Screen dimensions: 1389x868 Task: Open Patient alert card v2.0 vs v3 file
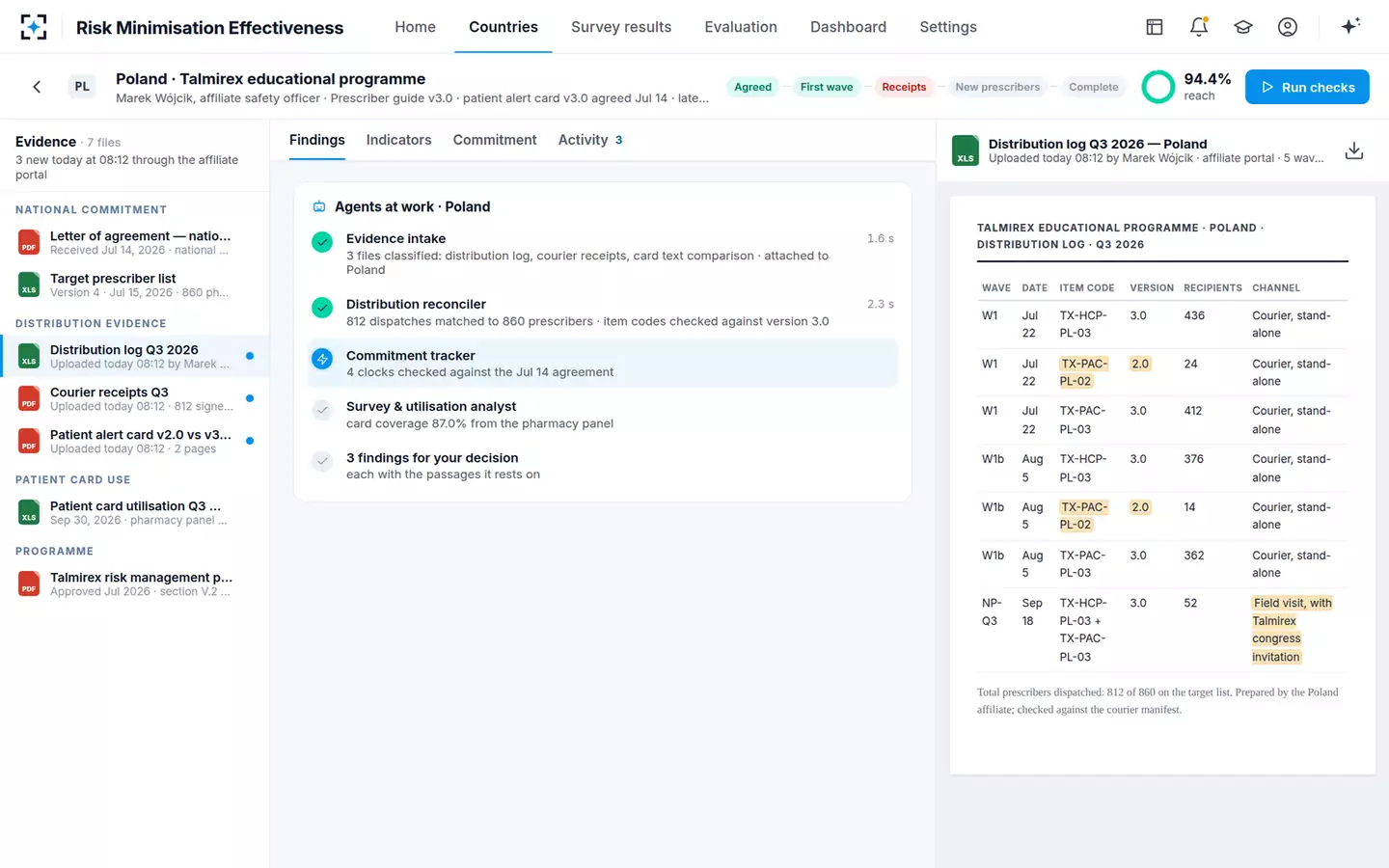134,441
